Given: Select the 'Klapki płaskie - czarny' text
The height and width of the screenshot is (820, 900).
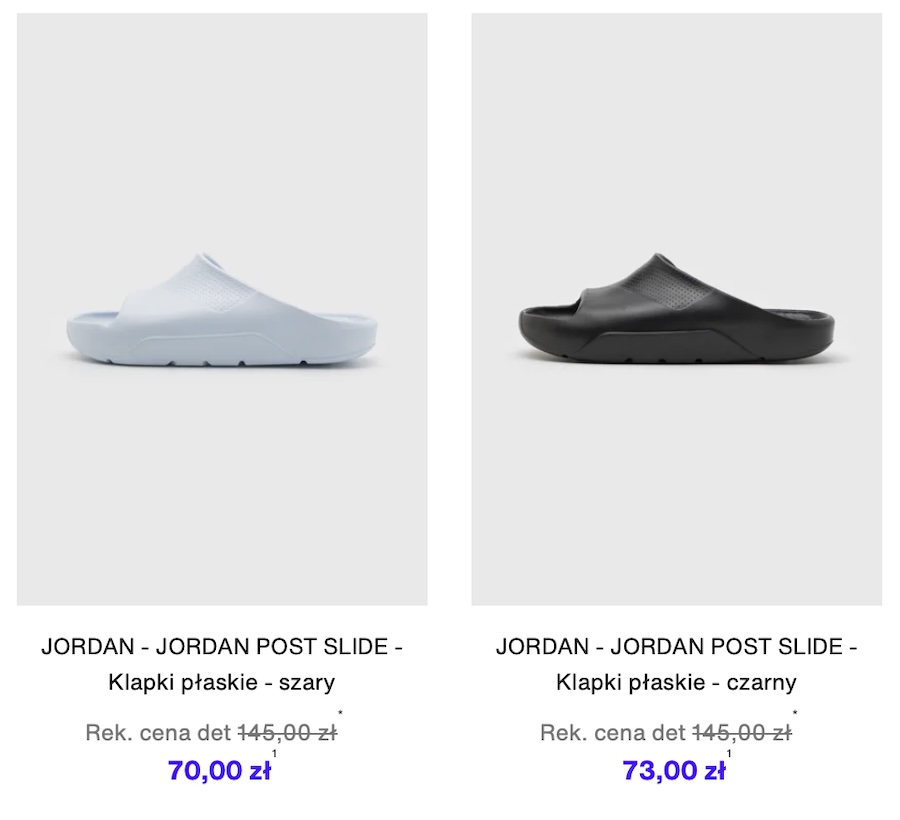Looking at the screenshot, I should 676,682.
